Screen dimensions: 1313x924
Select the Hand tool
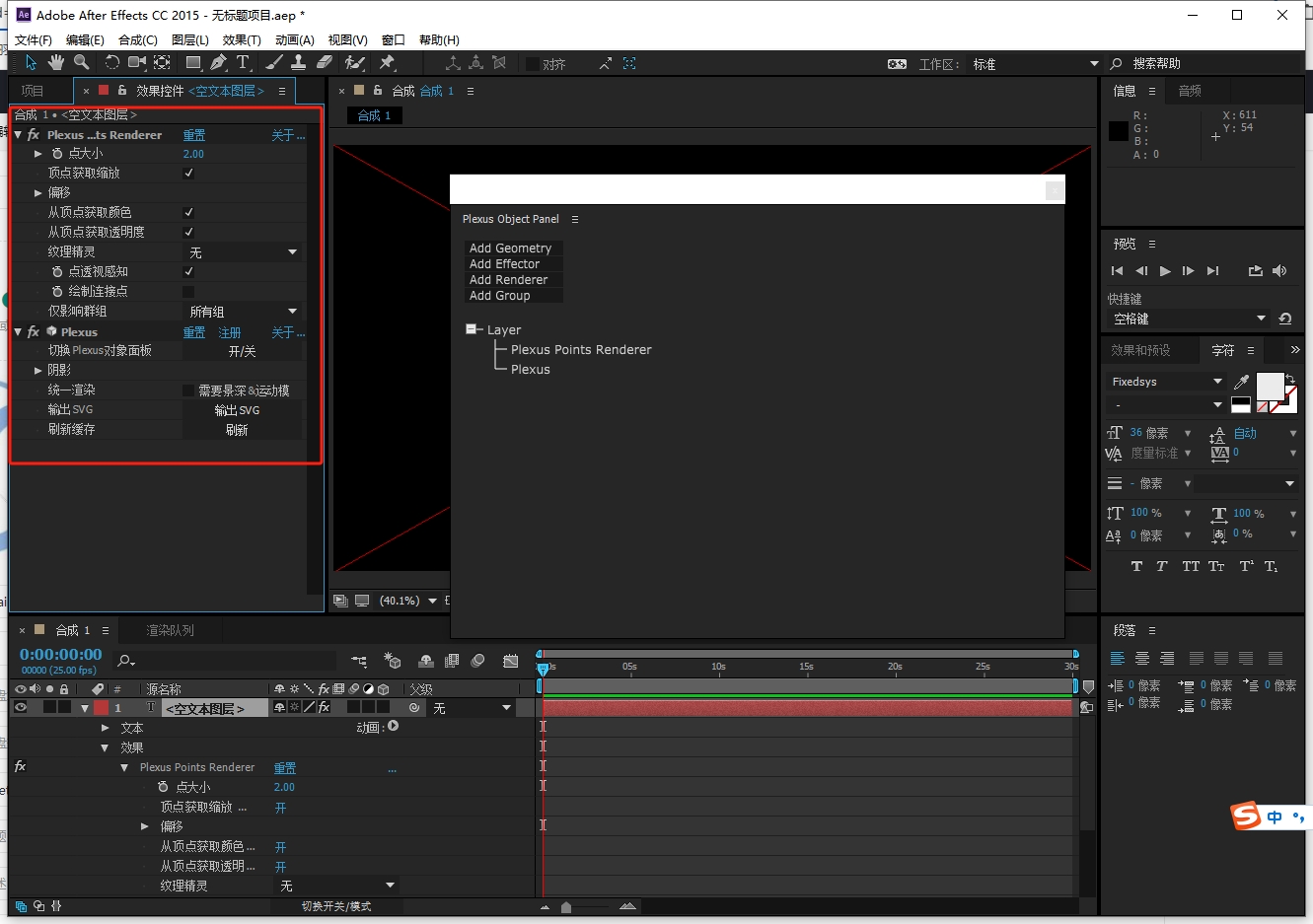point(56,63)
